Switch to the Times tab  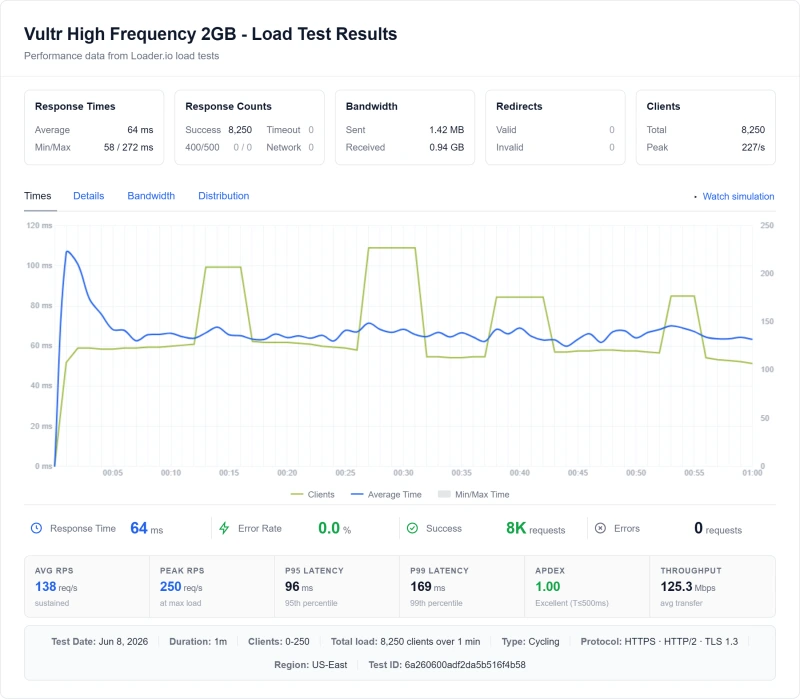coord(38,196)
